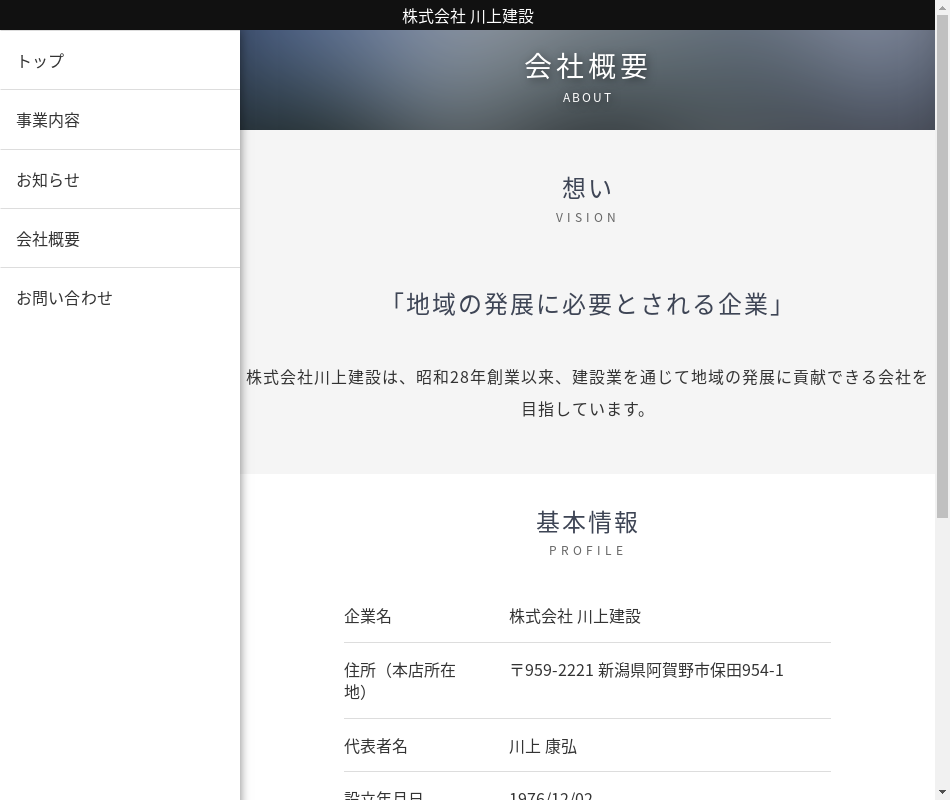Click the 「地域の発展に必要とされる企業」 slogan
Screen dimensions: 950x800
(587, 304)
